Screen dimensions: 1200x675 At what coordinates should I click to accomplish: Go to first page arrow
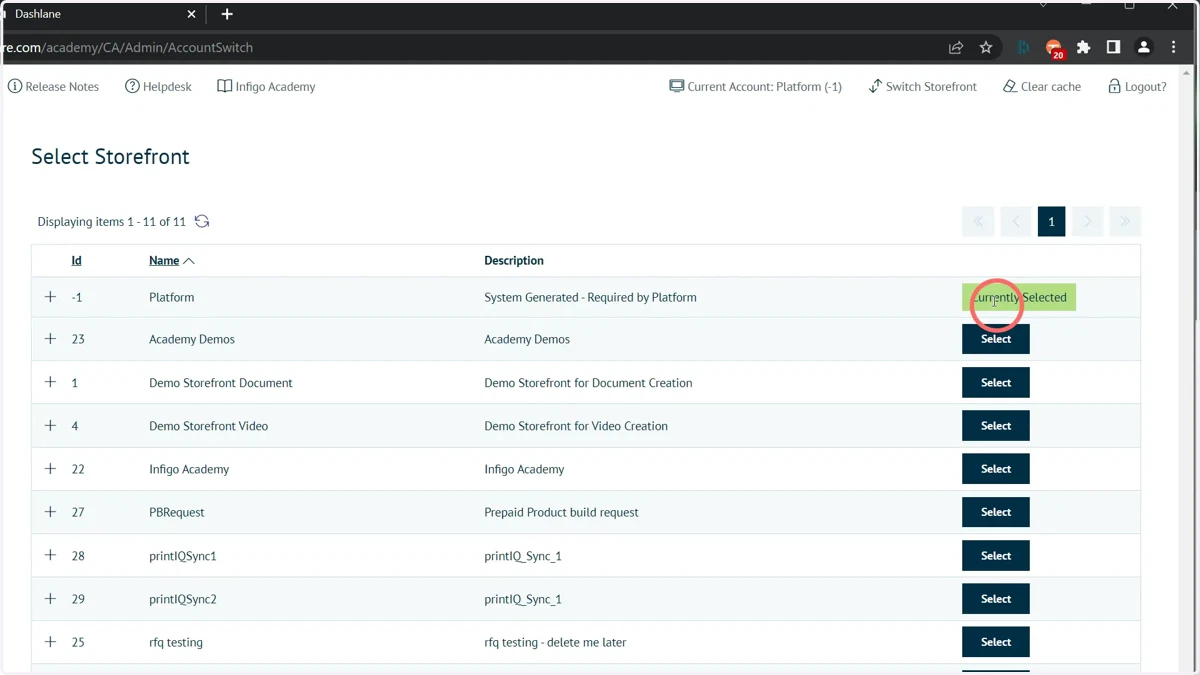coord(978,221)
